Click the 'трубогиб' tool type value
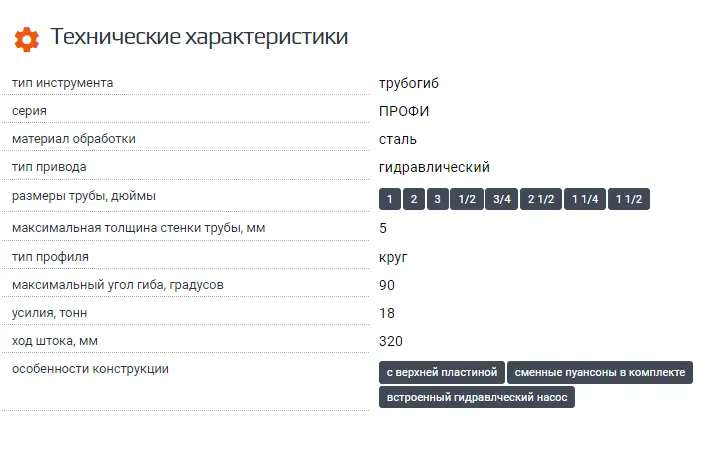The height and width of the screenshot is (457, 720). tap(409, 82)
